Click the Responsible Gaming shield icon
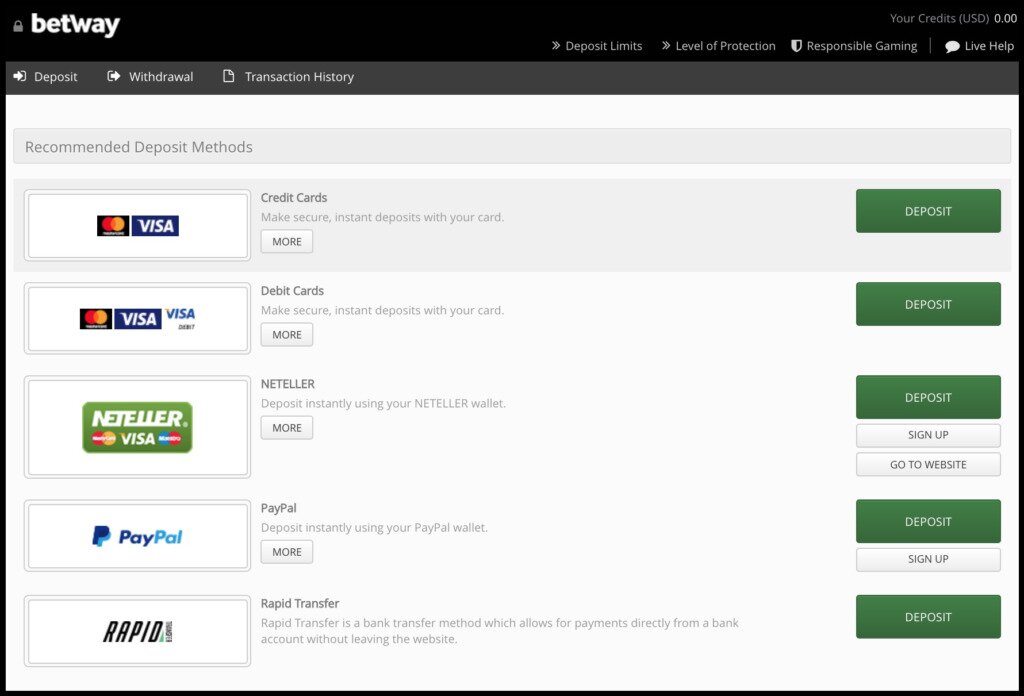 pos(796,46)
